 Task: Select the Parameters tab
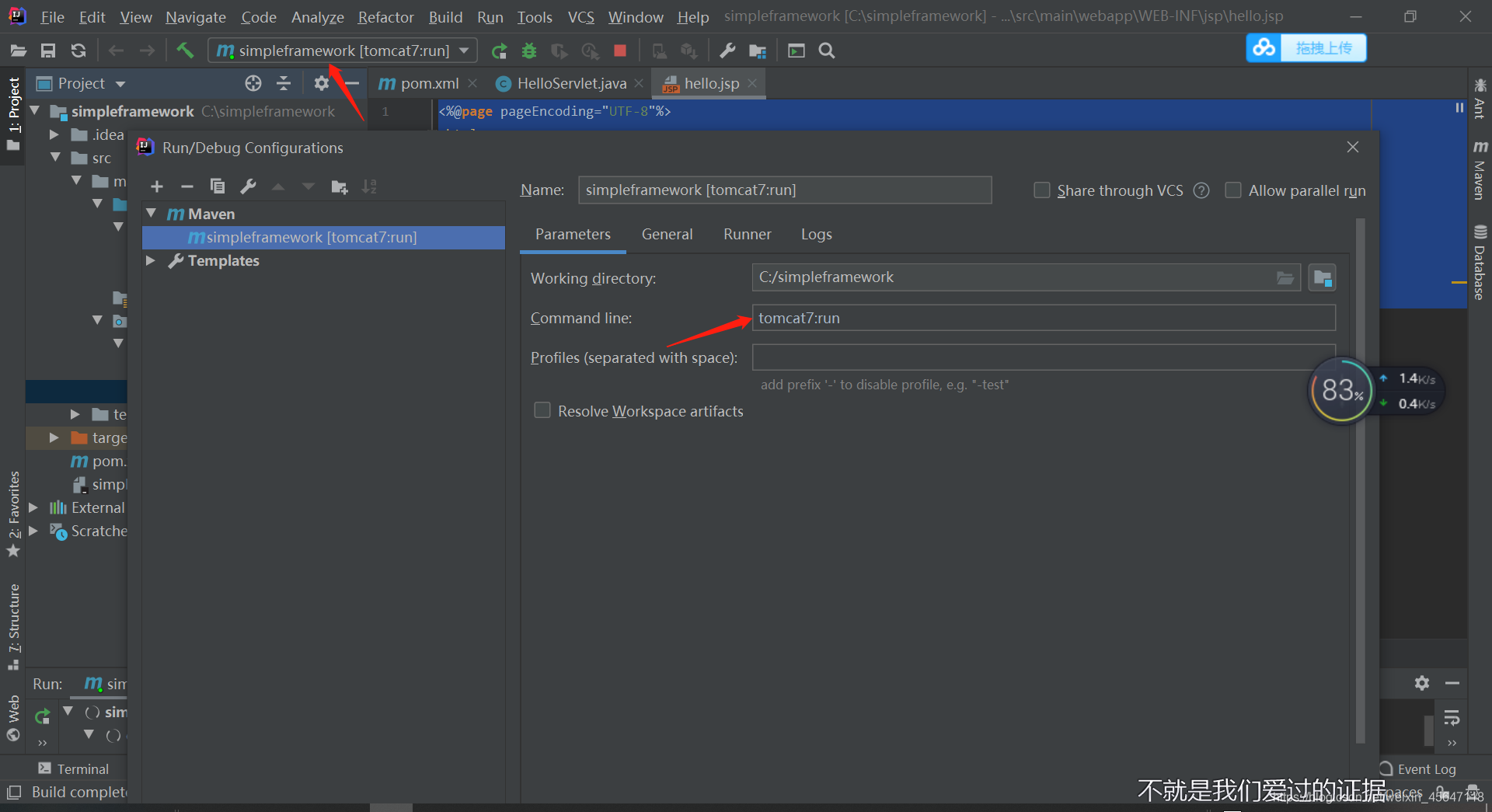click(x=573, y=234)
